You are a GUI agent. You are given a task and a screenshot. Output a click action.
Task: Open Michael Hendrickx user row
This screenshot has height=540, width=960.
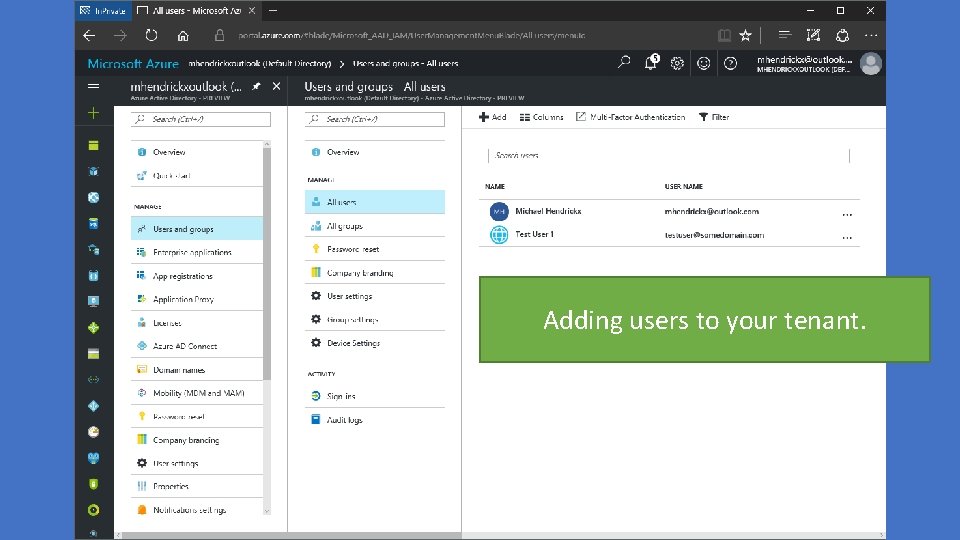(669, 211)
